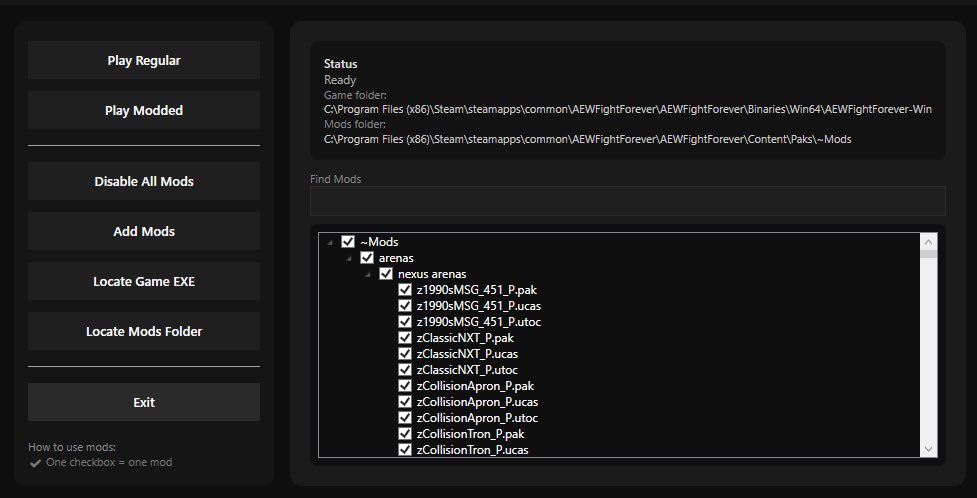Click the Play Regular button
Viewport: 977px width, 498px height.
point(144,60)
